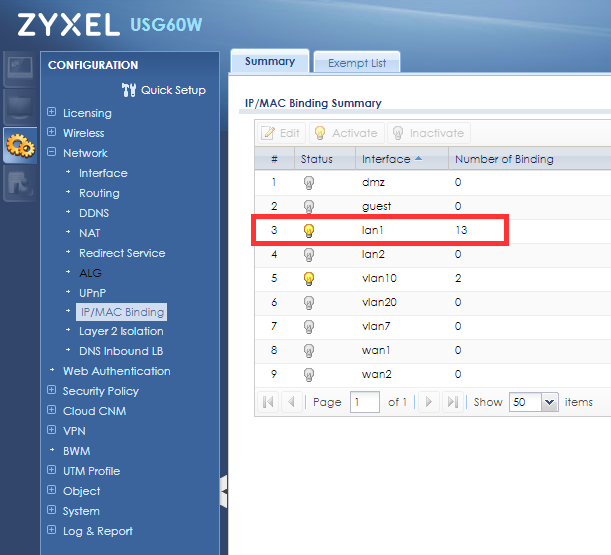The height and width of the screenshot is (555, 611).
Task: Open the Dashboard icon in sidebar
Action: click(x=19, y=68)
